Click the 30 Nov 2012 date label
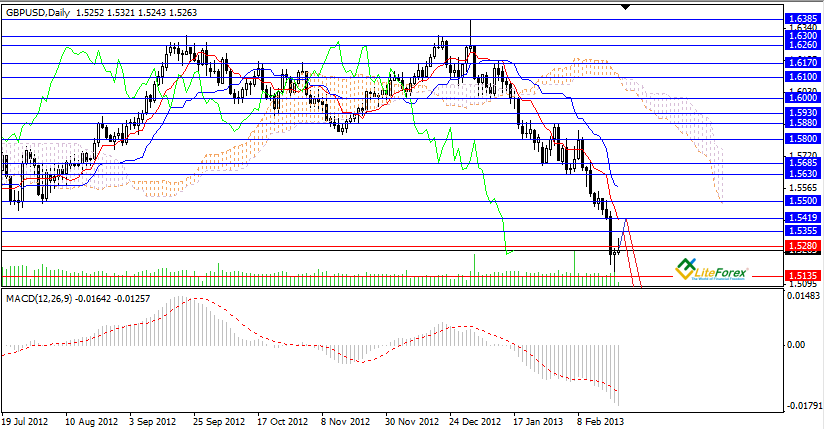Viewport: 825px width, 429px height. [x=410, y=422]
